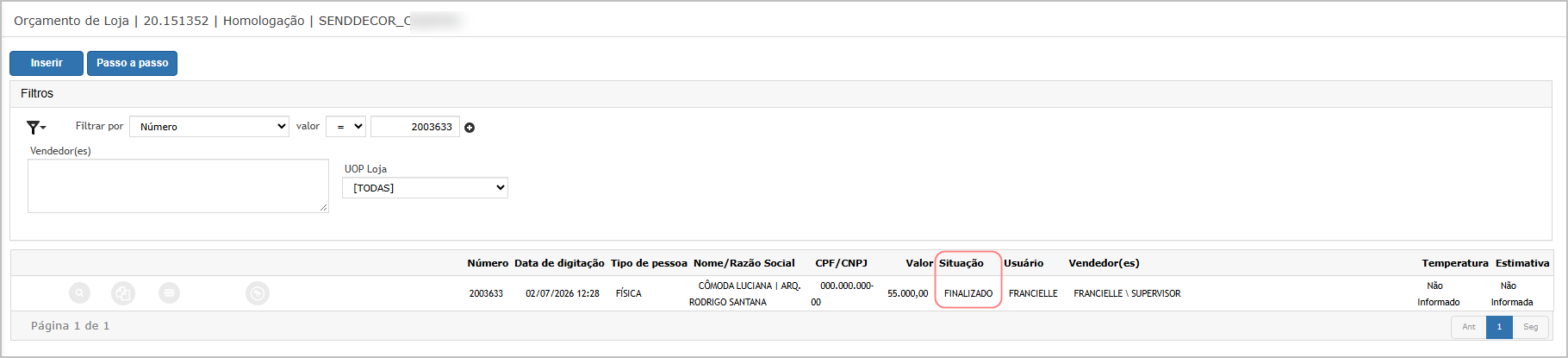Click the FÍSICA person type cell
1568x358 pixels.
(628, 293)
